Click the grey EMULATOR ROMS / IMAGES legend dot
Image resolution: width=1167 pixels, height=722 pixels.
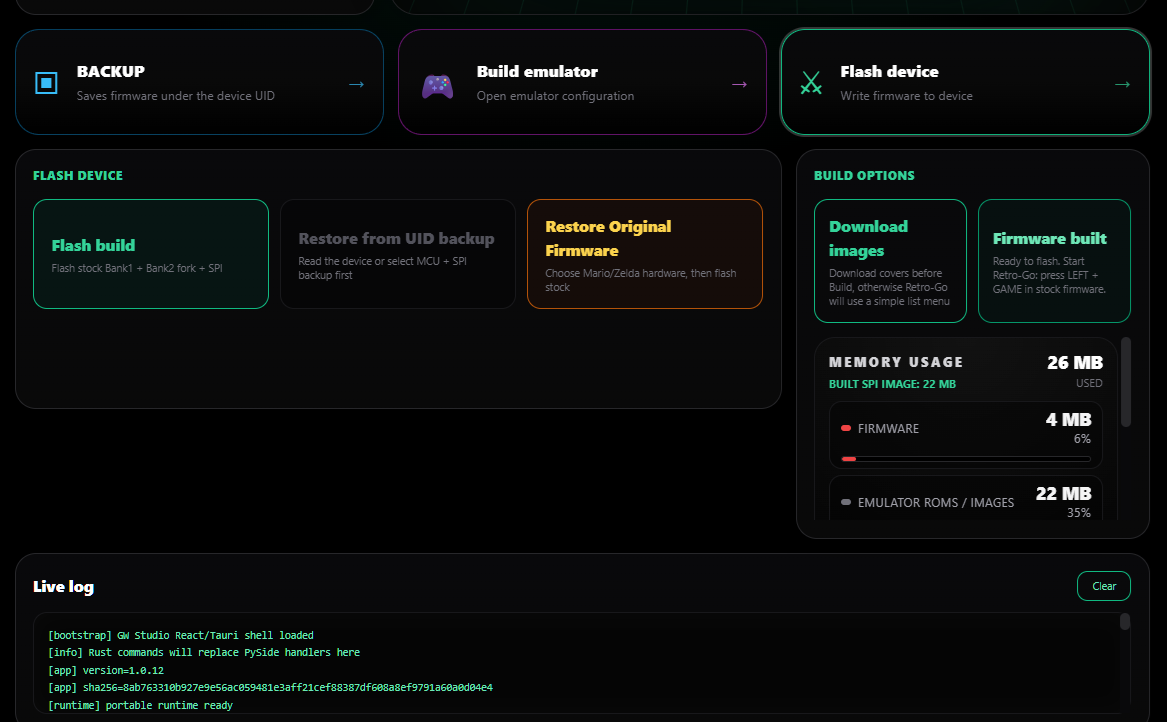point(845,502)
